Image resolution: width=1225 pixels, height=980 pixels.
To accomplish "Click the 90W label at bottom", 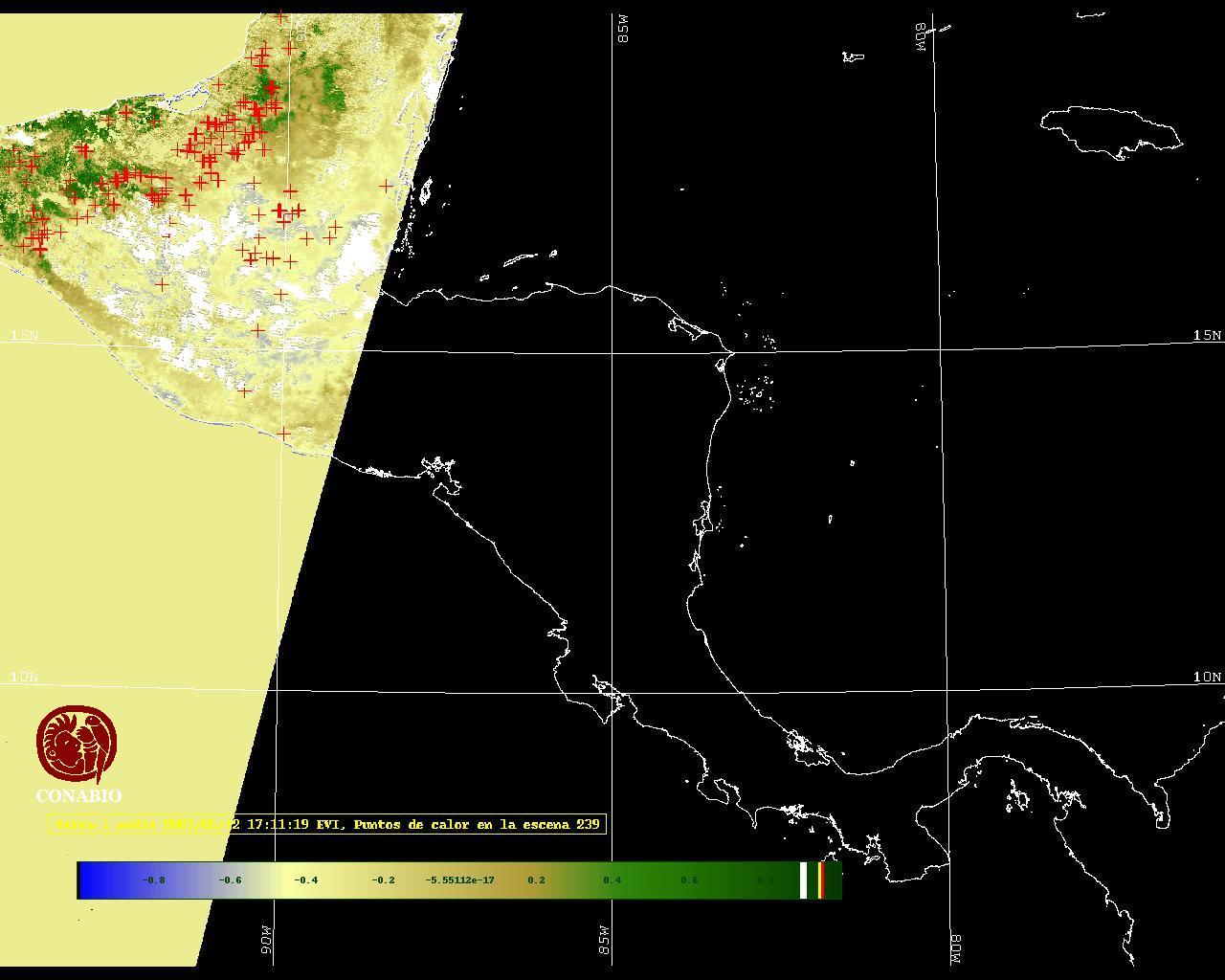I will (266, 938).
